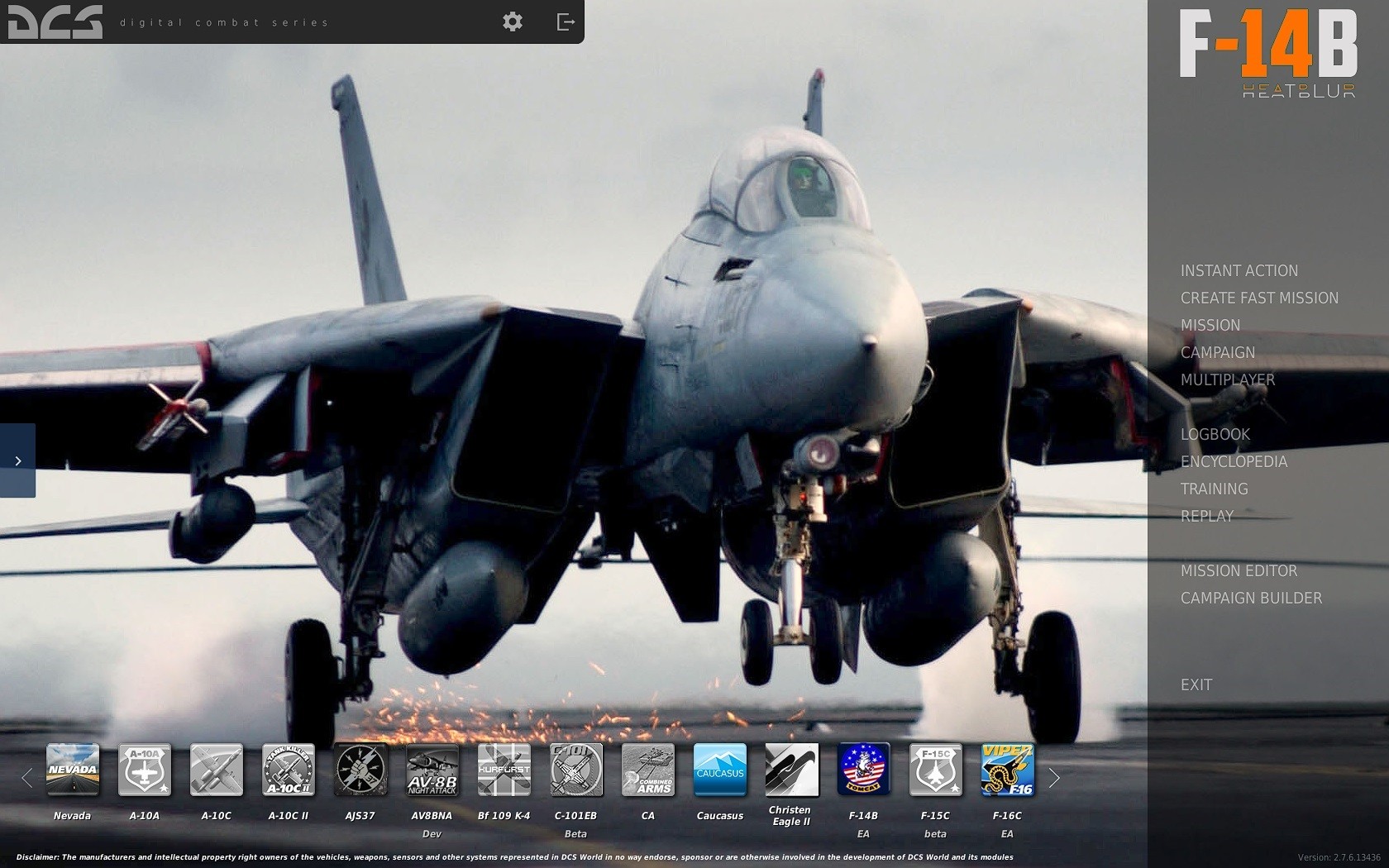Click the 'Caucasus' label text
Image resolution: width=1389 pixels, height=868 pixels.
point(719,816)
